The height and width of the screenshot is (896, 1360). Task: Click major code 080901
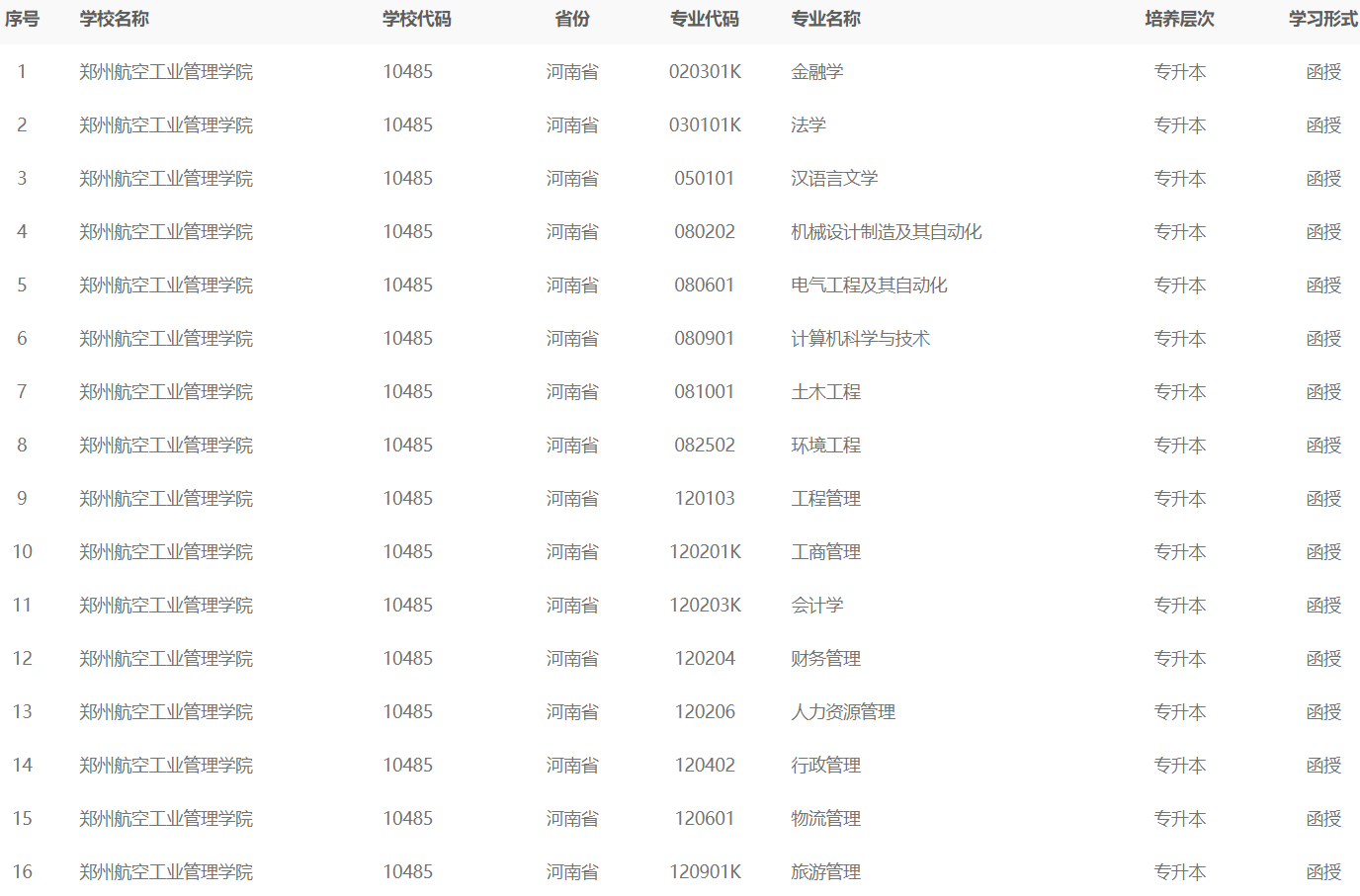[x=705, y=339]
